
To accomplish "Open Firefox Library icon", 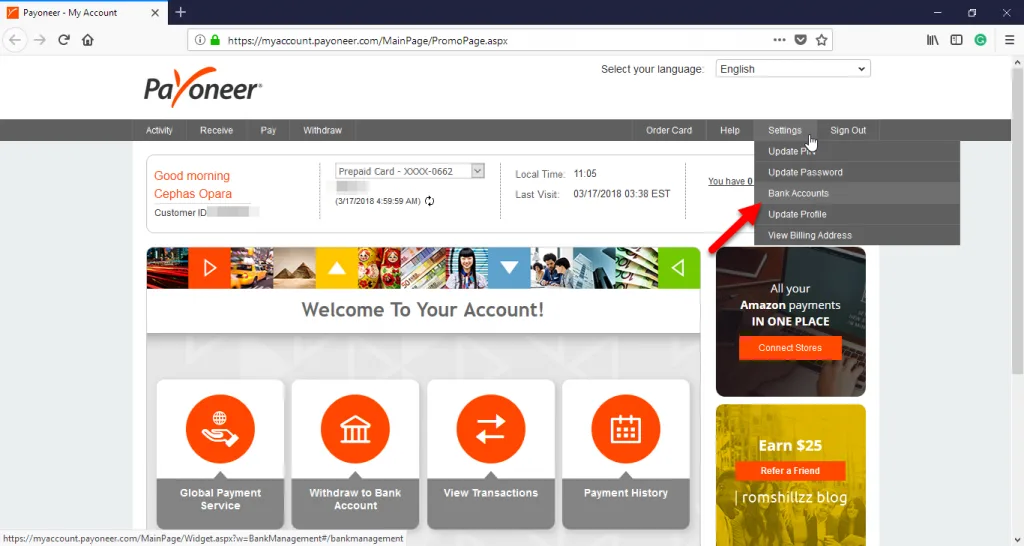I will [933, 40].
